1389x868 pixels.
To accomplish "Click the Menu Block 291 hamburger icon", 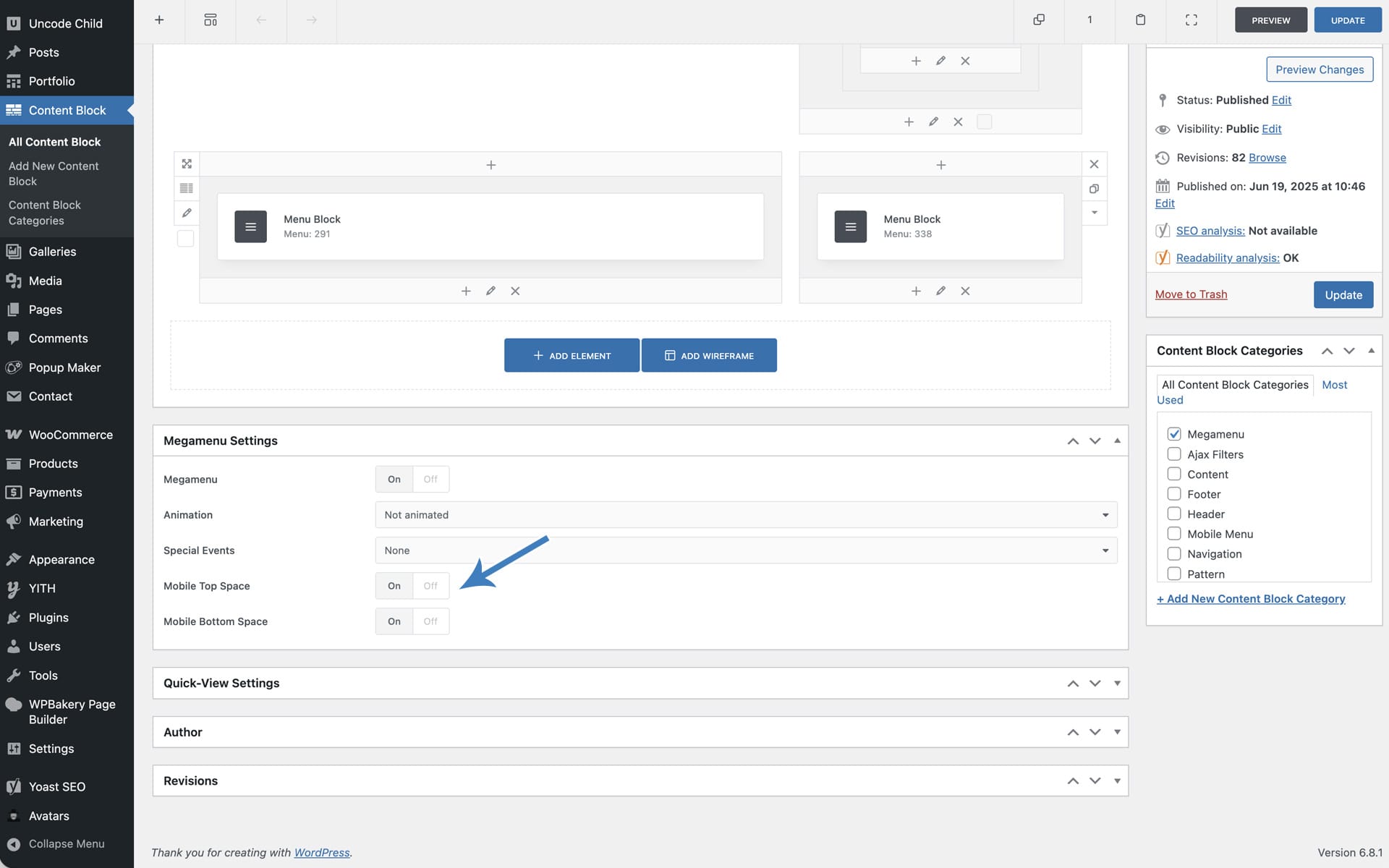I will (x=250, y=227).
